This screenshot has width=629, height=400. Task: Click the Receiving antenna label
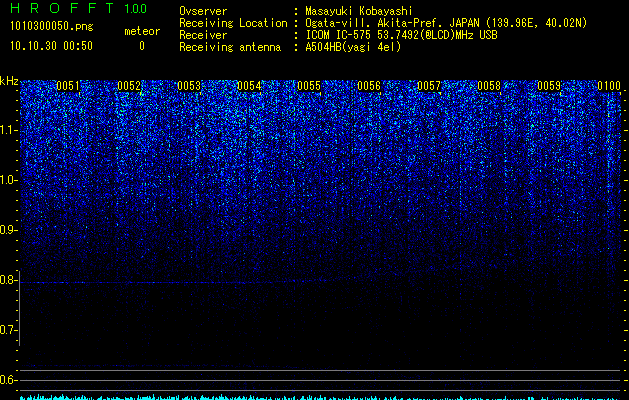tap(230, 47)
